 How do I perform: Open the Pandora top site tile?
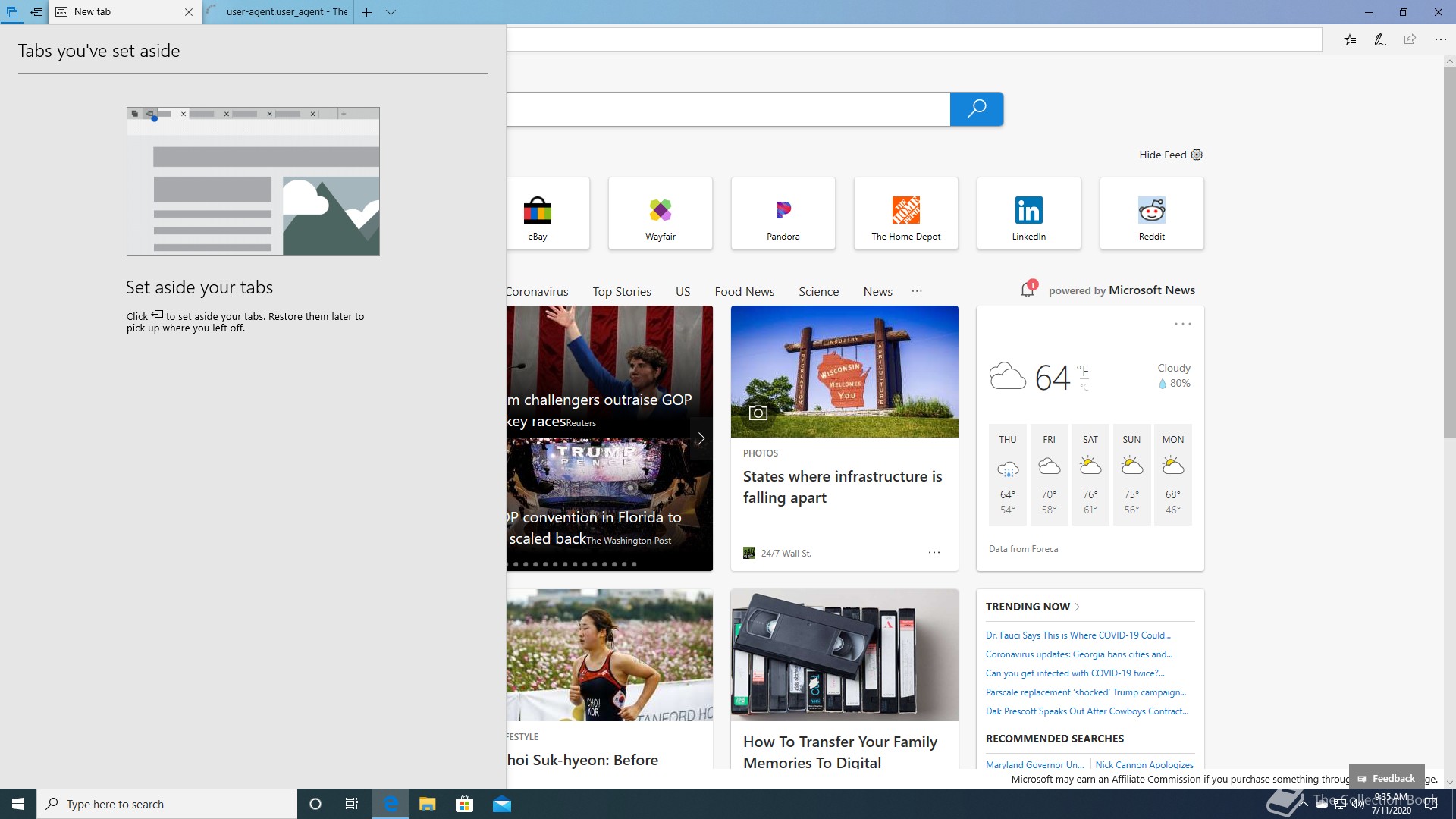(x=783, y=213)
